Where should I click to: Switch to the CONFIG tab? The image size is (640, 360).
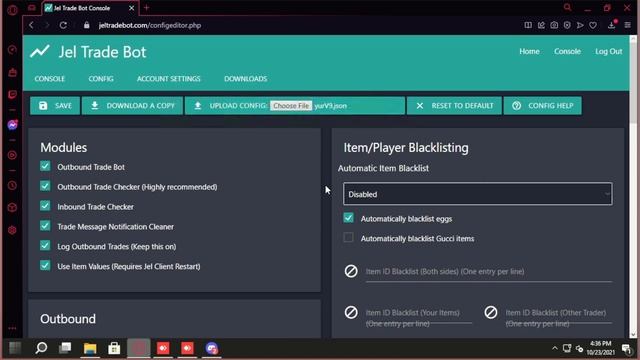(101, 79)
